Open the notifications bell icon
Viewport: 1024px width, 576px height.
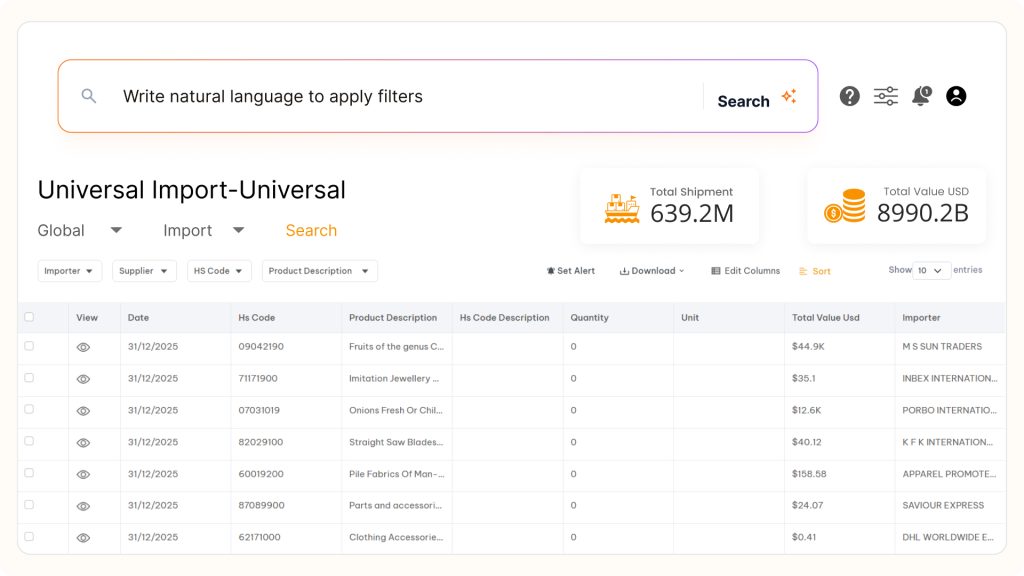(x=921, y=96)
